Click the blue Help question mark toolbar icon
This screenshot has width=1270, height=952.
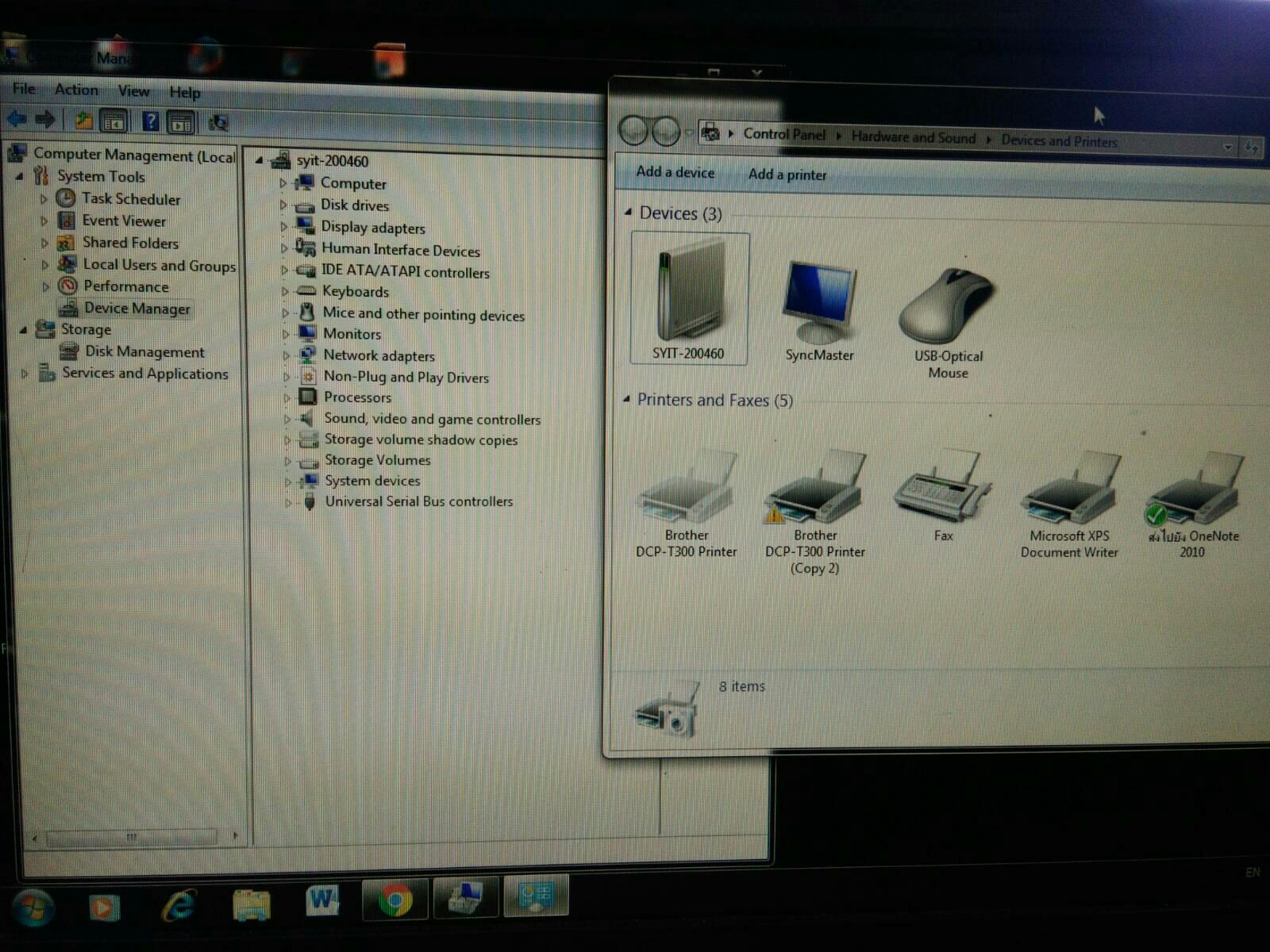(150, 121)
